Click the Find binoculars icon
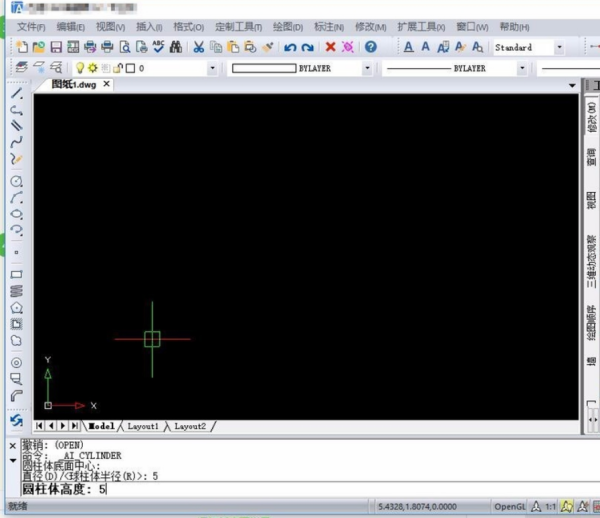The width and height of the screenshot is (600, 518). click(x=175, y=47)
